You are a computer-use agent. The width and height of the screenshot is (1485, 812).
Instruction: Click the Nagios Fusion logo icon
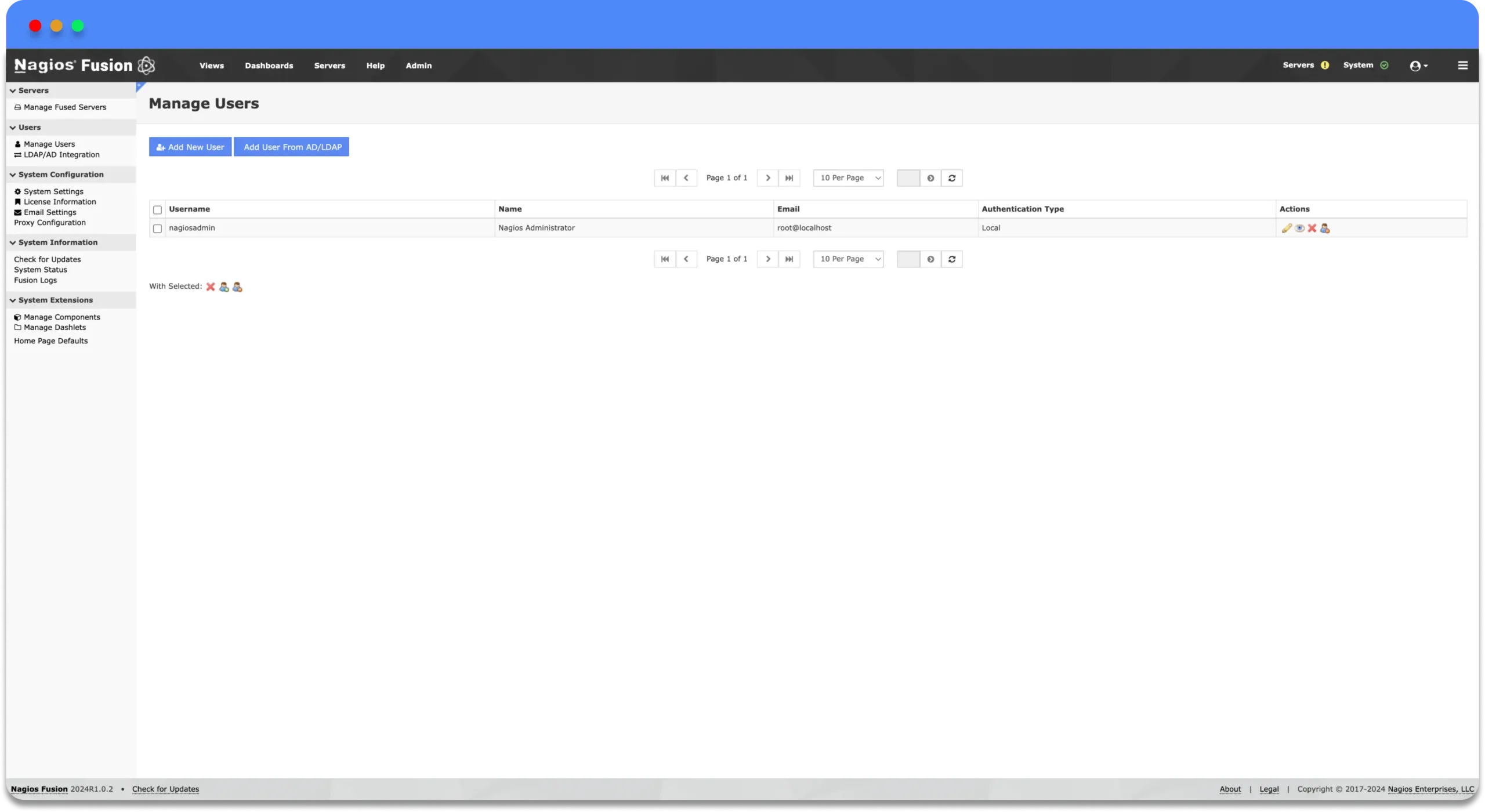146,65
